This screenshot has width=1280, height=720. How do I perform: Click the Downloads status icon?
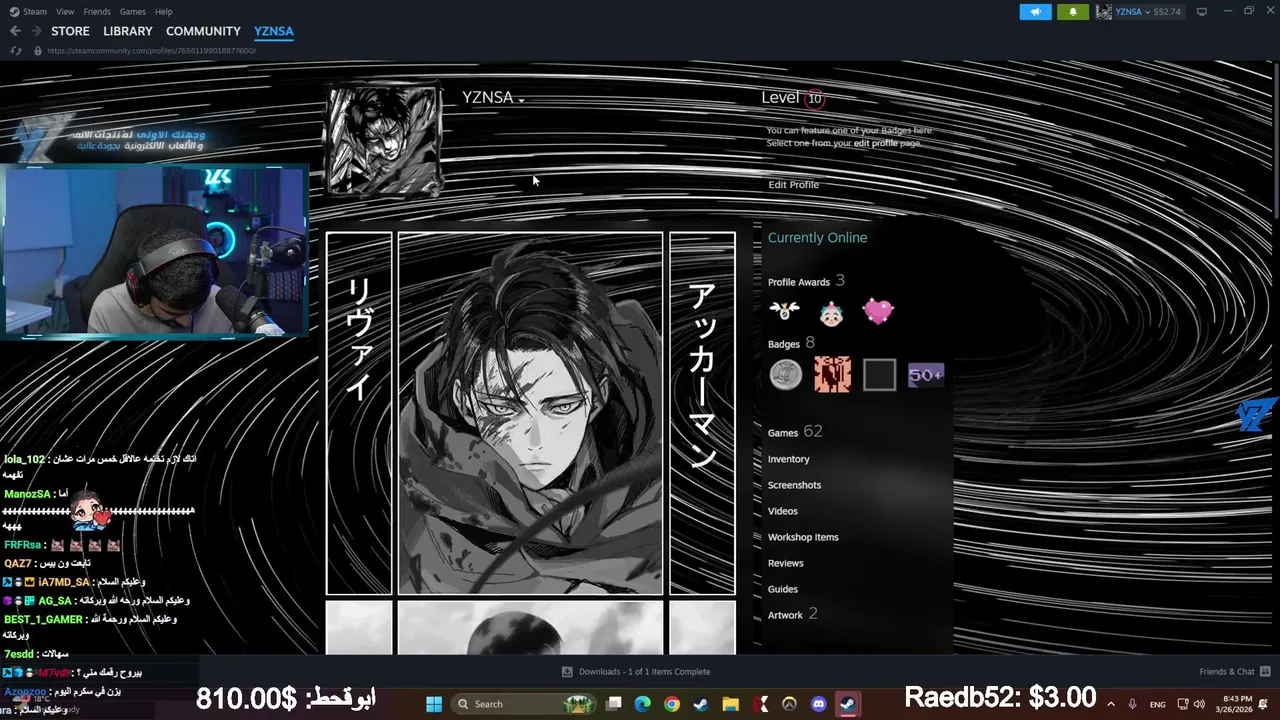567,672
